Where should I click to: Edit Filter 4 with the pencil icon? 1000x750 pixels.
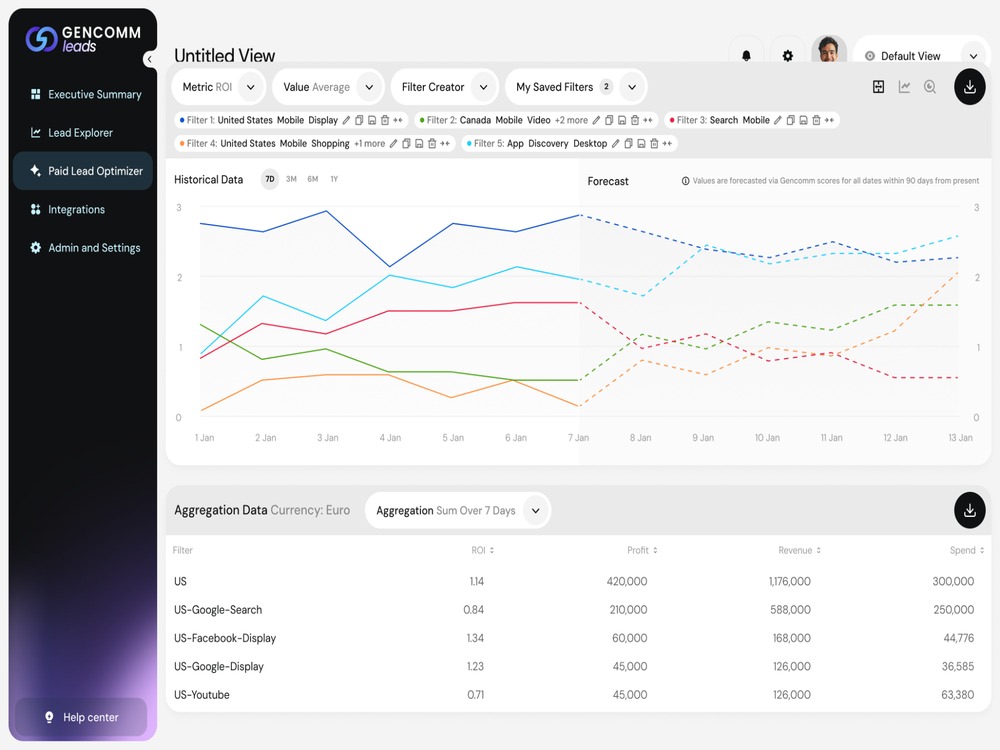click(393, 143)
